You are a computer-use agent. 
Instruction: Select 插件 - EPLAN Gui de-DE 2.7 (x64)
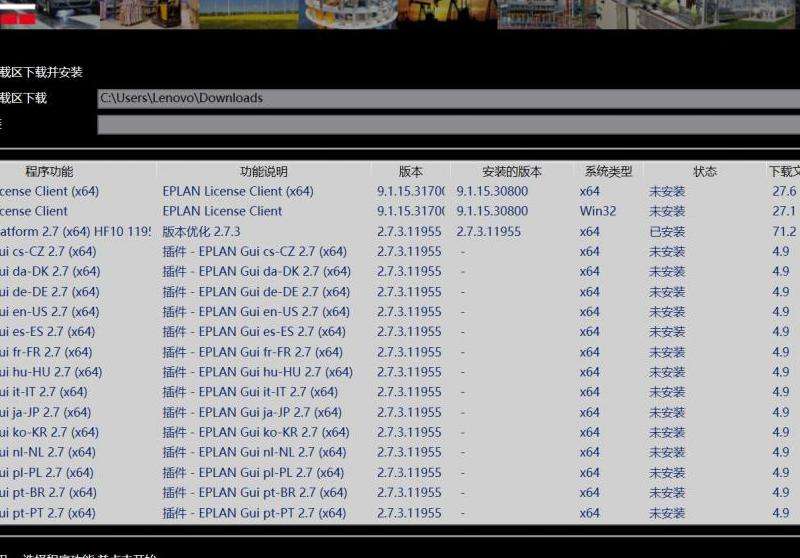pos(256,292)
